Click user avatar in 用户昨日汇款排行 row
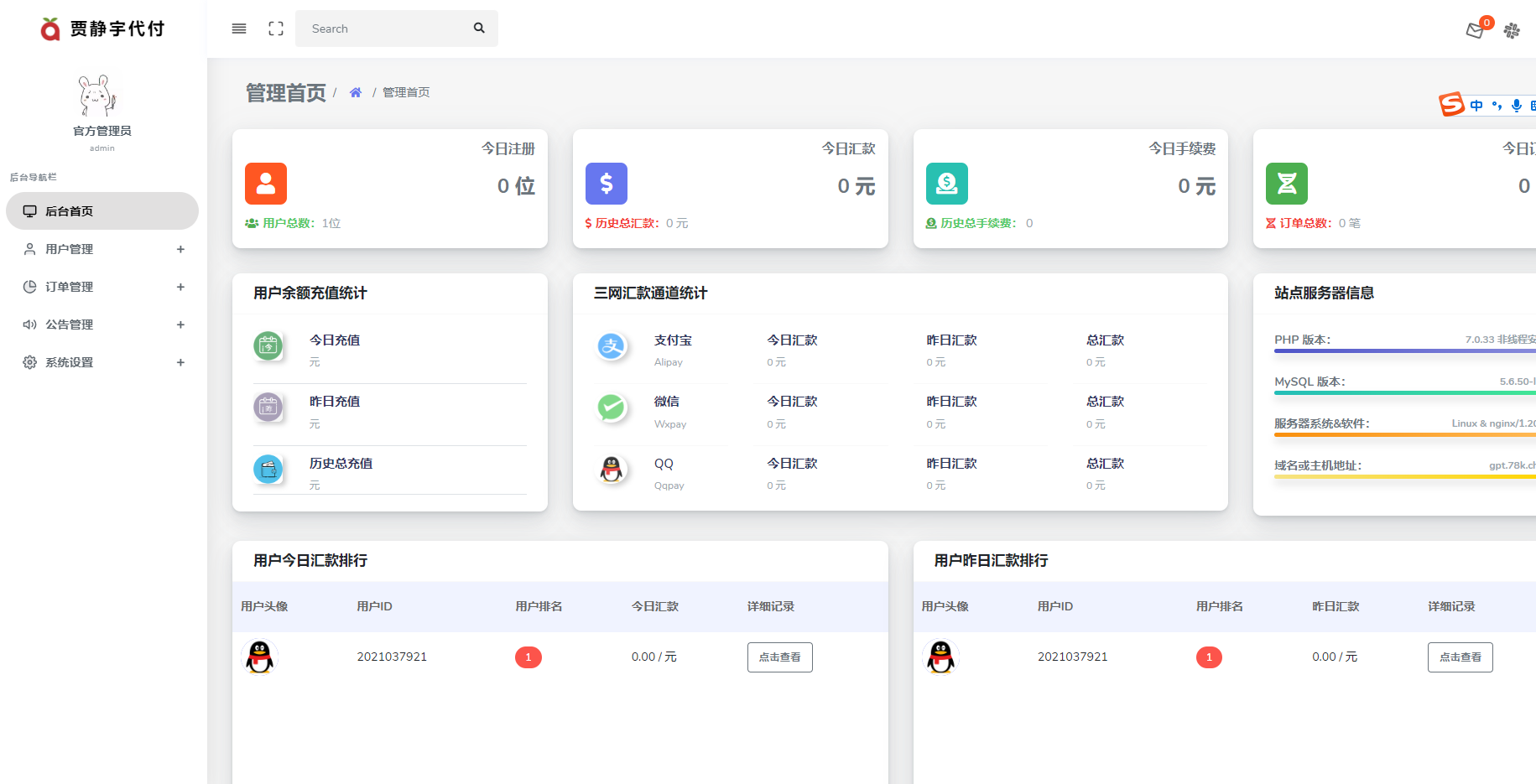Viewport: 1536px width, 784px height. point(940,657)
